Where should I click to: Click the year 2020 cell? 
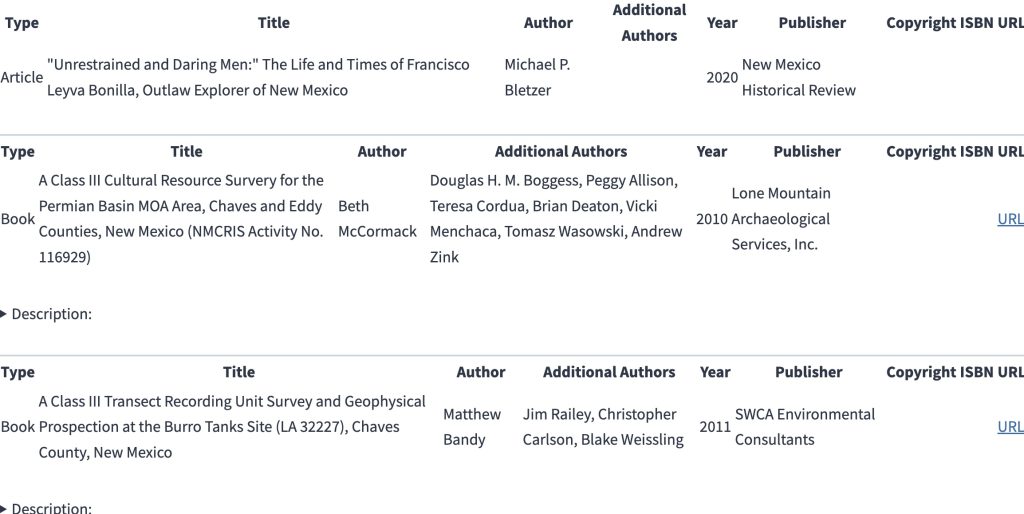(722, 77)
